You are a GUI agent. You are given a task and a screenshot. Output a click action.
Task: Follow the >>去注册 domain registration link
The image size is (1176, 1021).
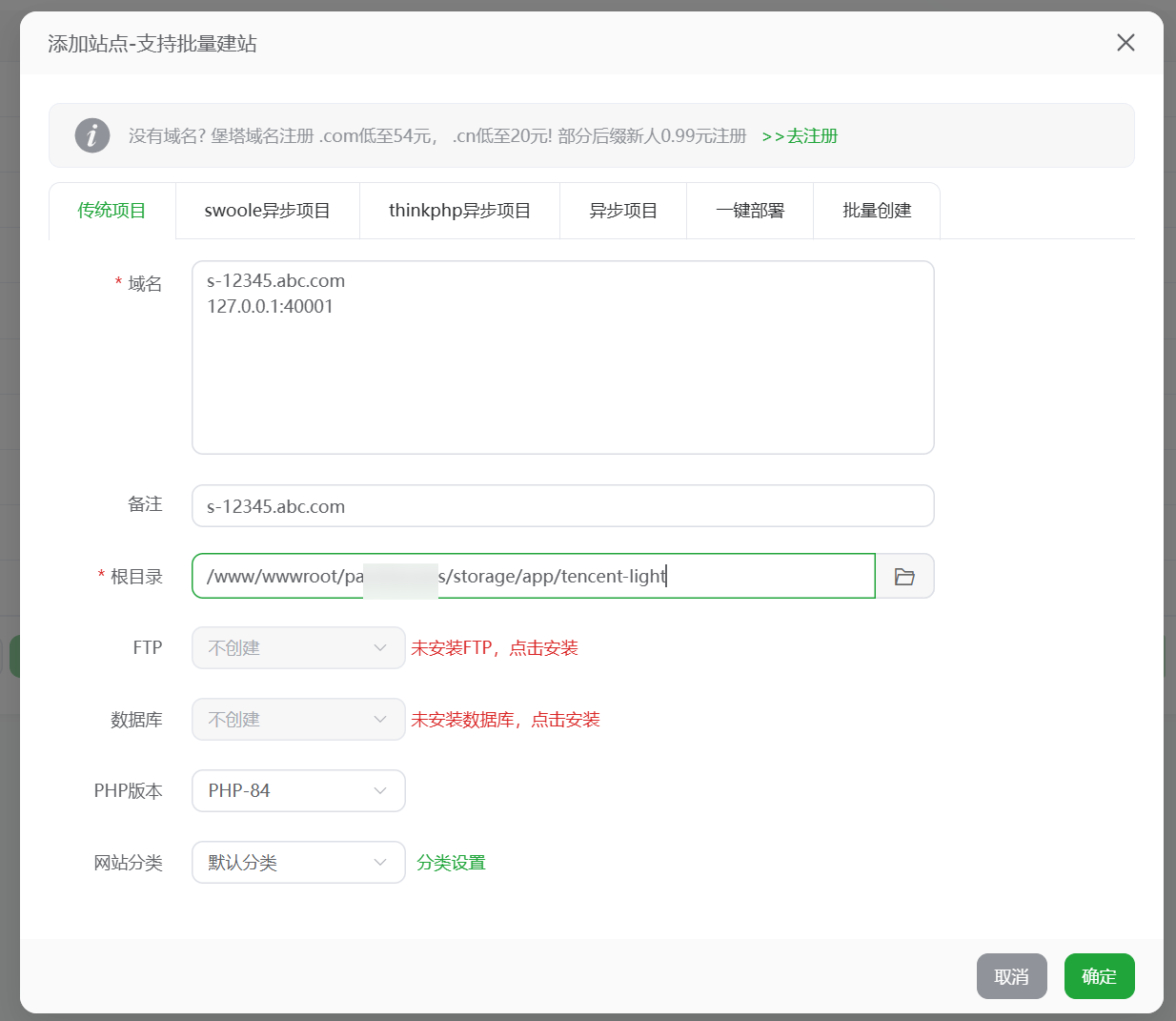point(800,136)
